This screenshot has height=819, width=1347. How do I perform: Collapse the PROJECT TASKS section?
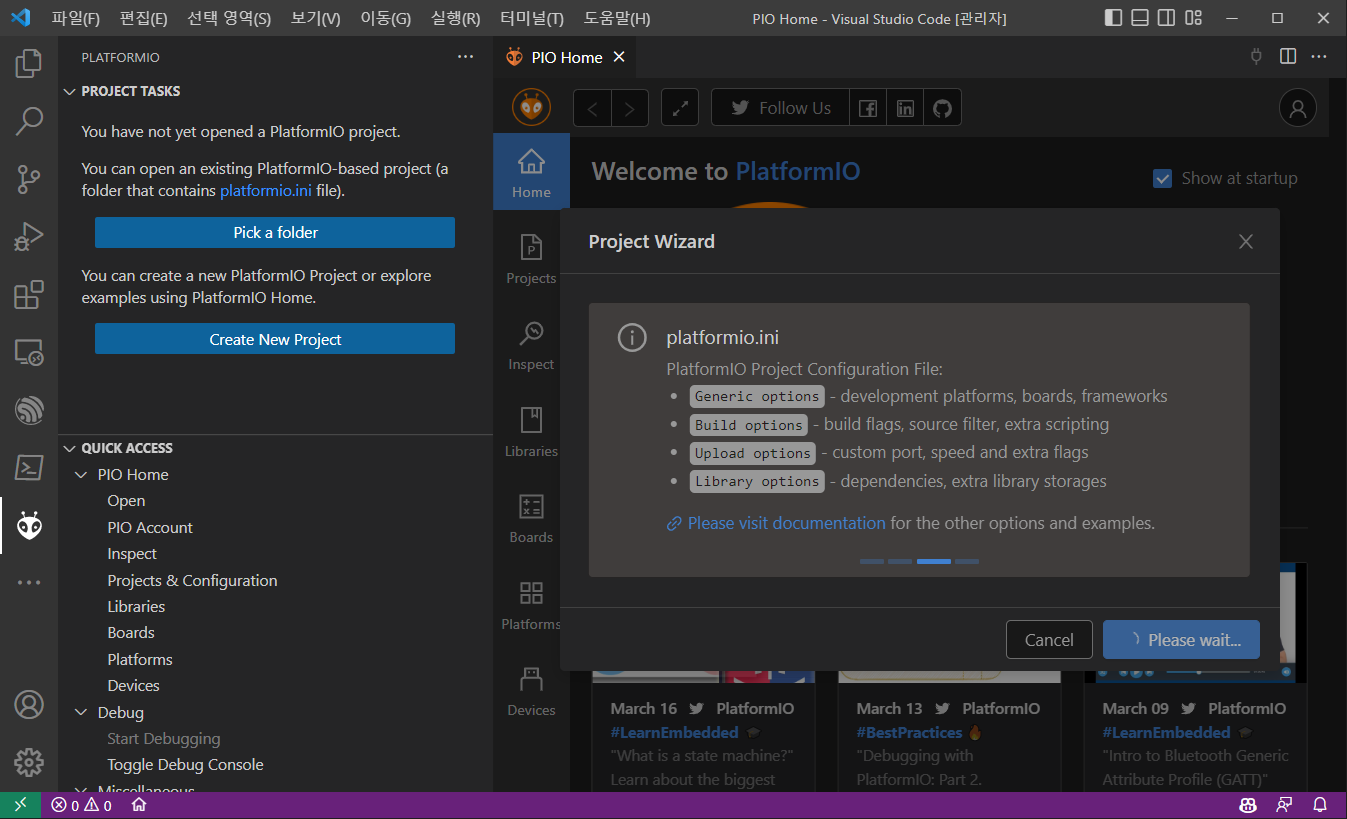tap(69, 91)
